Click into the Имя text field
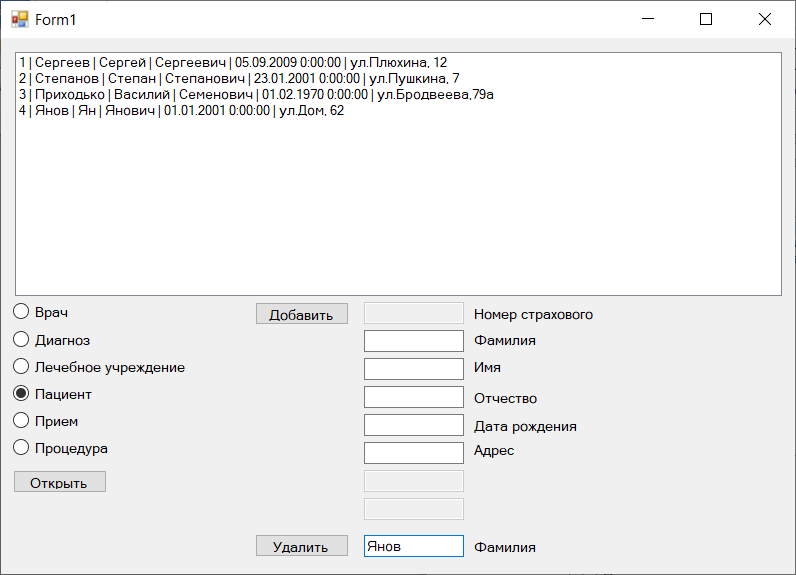Viewport: 796px width, 575px height. (x=414, y=369)
